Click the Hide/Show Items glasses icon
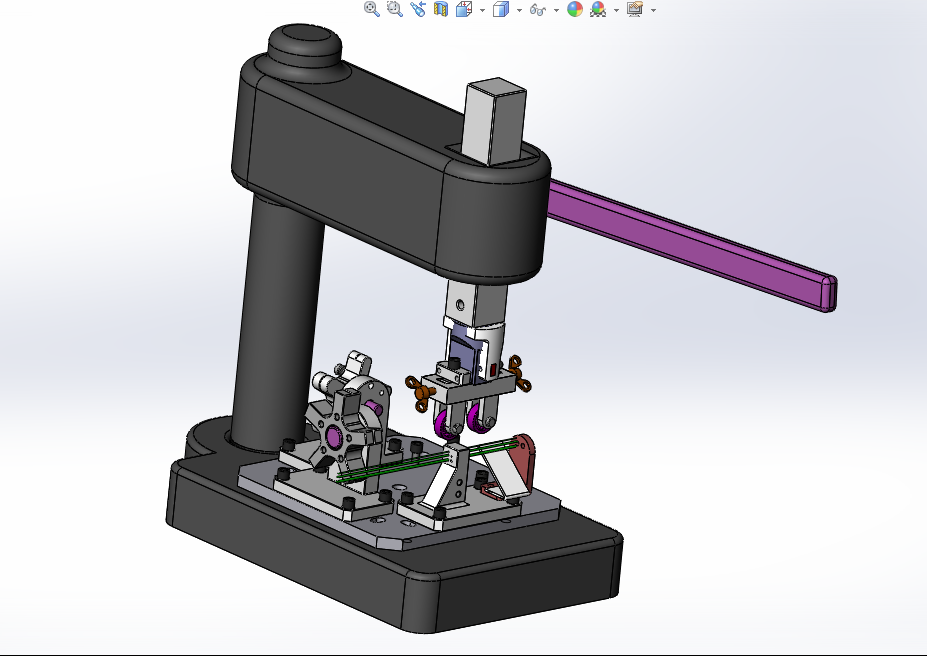The height and width of the screenshot is (656, 927). pos(538,9)
